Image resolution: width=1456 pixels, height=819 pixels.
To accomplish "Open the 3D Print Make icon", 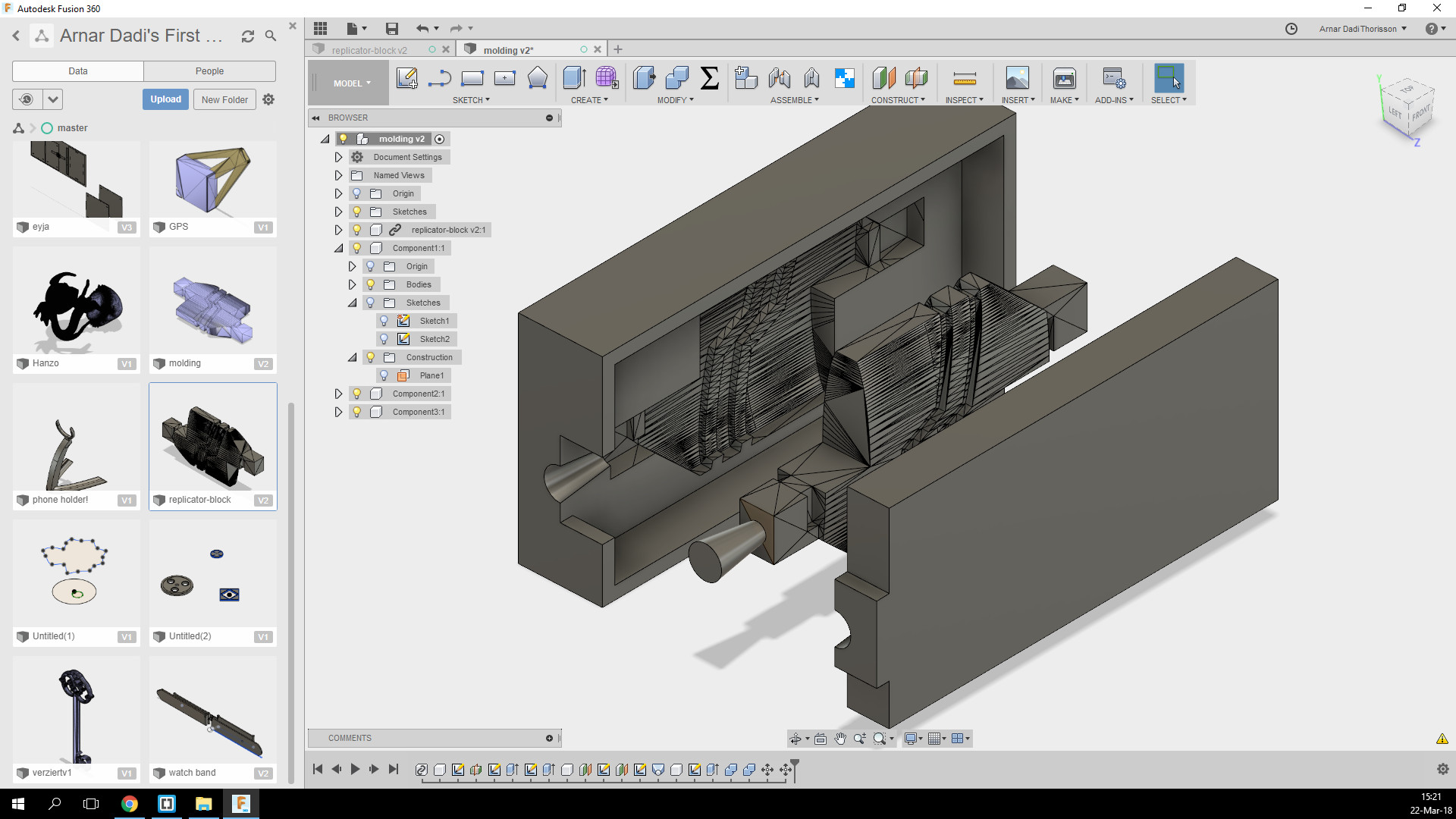I will tap(1064, 78).
